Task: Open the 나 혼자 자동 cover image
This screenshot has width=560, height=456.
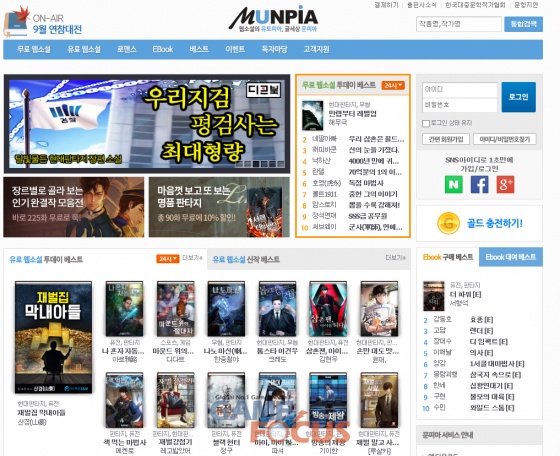Action: [x=124, y=309]
